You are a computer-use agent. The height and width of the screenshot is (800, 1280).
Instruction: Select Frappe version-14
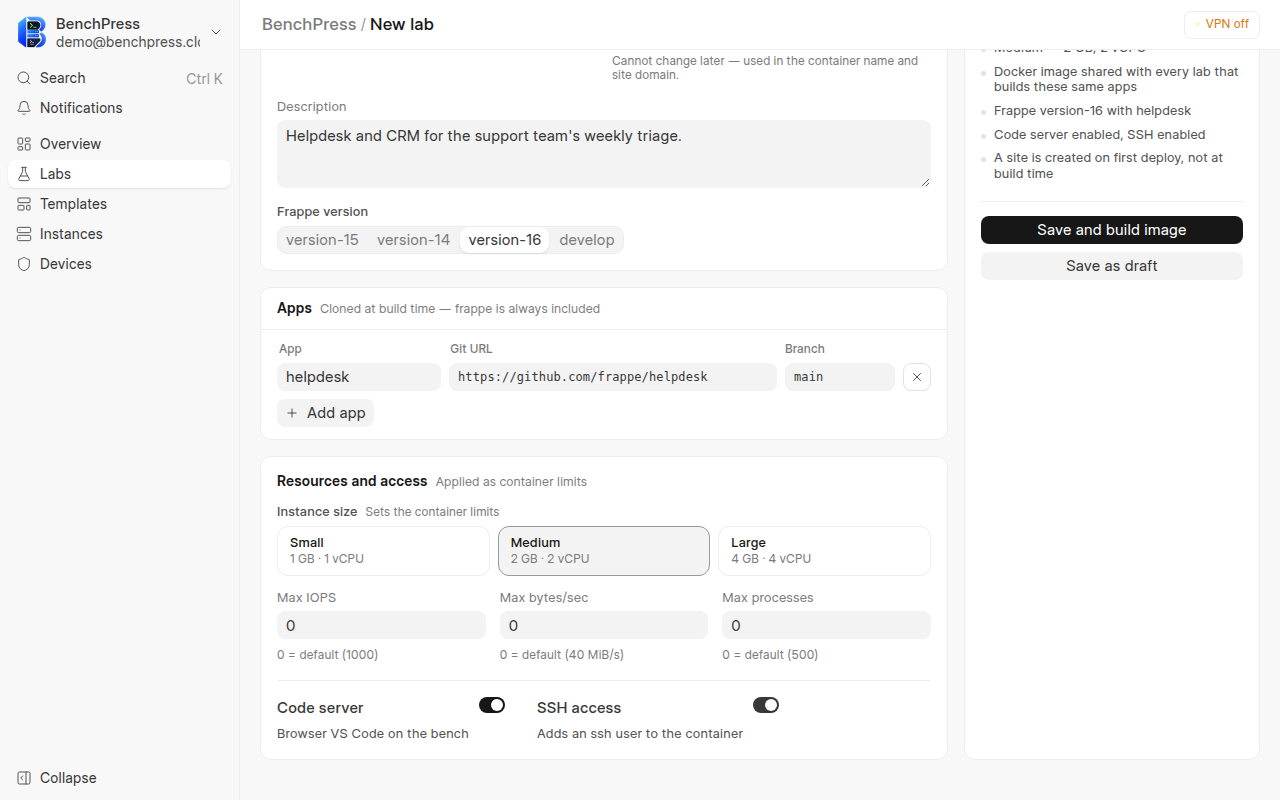tap(413, 240)
